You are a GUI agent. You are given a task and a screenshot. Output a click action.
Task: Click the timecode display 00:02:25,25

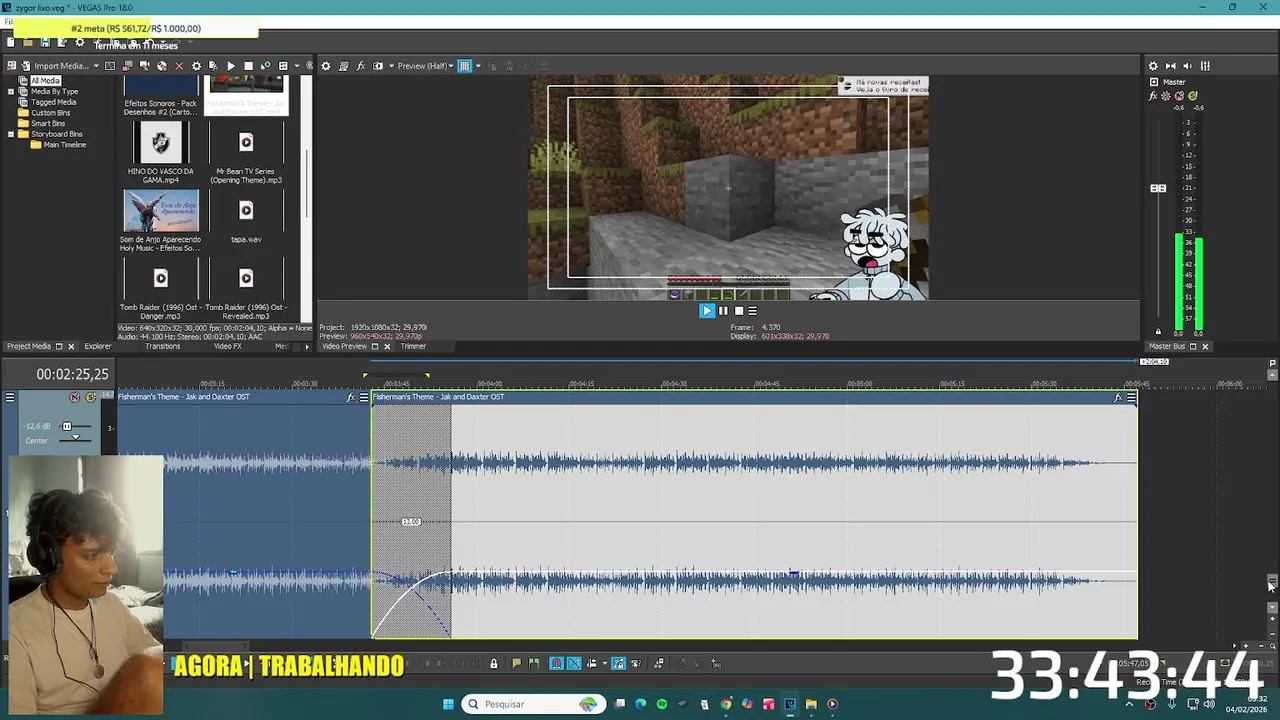click(72, 374)
